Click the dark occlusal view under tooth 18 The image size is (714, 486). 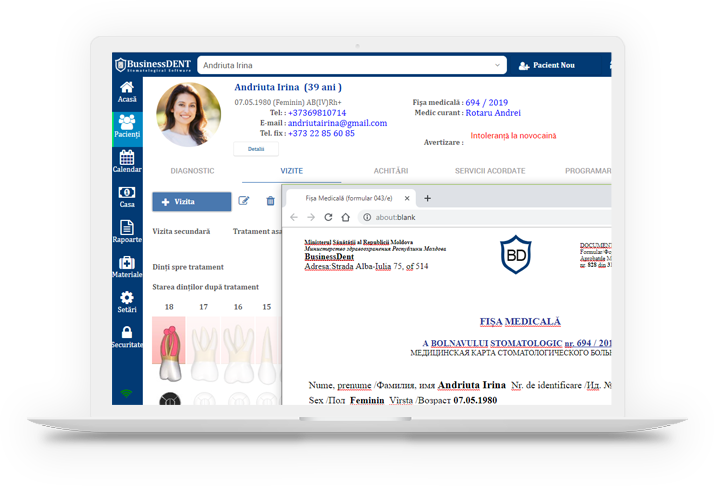click(170, 399)
